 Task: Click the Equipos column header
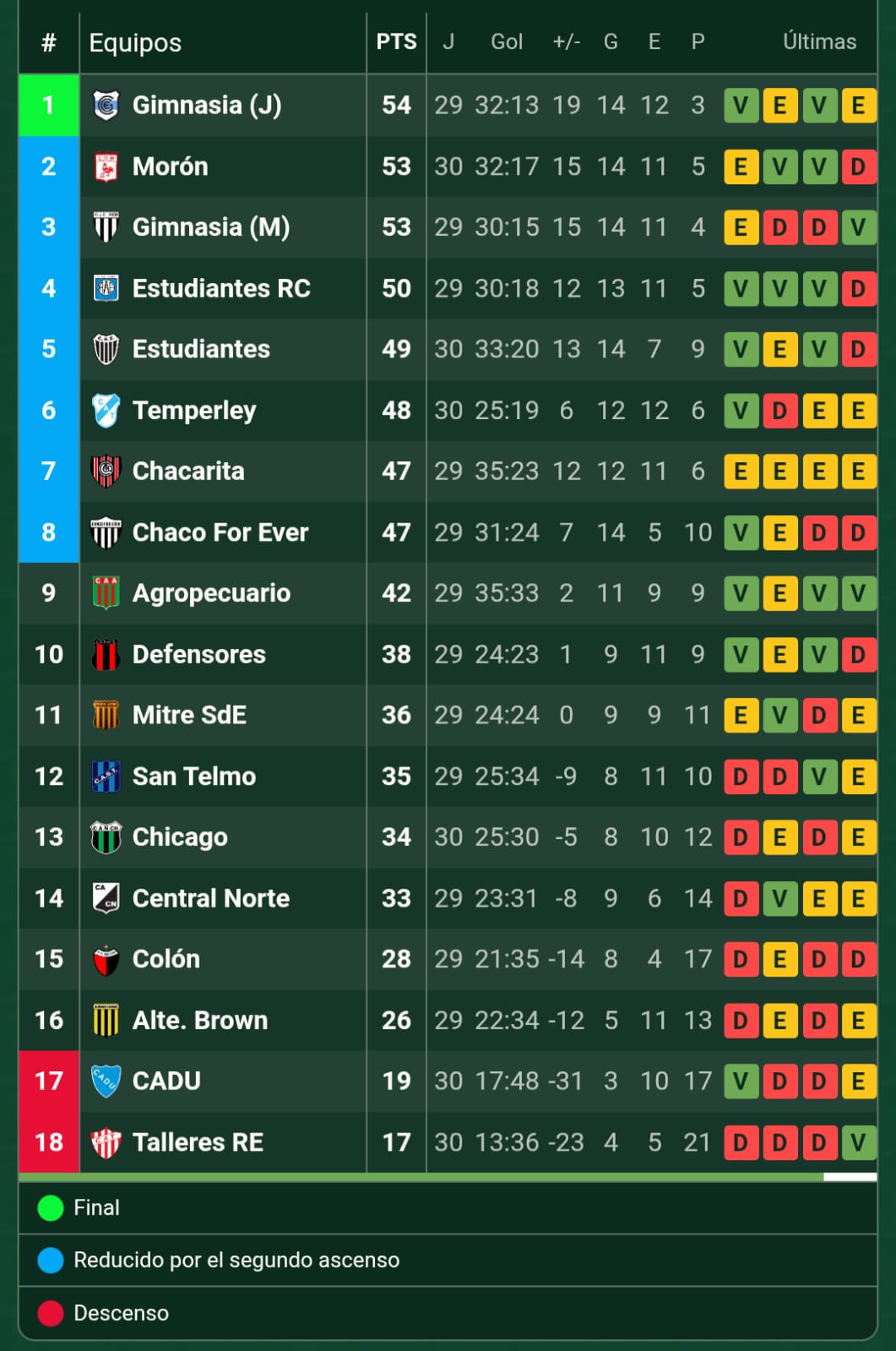tap(135, 43)
